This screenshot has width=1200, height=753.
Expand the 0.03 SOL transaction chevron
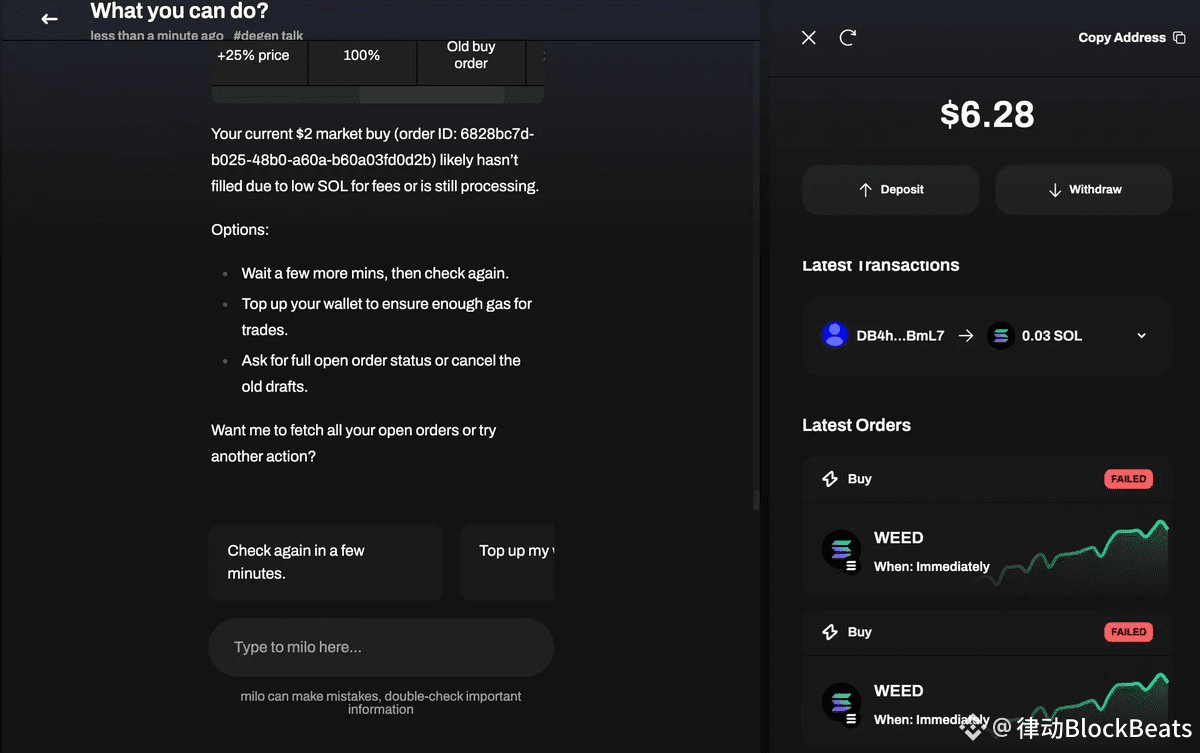pos(1142,336)
